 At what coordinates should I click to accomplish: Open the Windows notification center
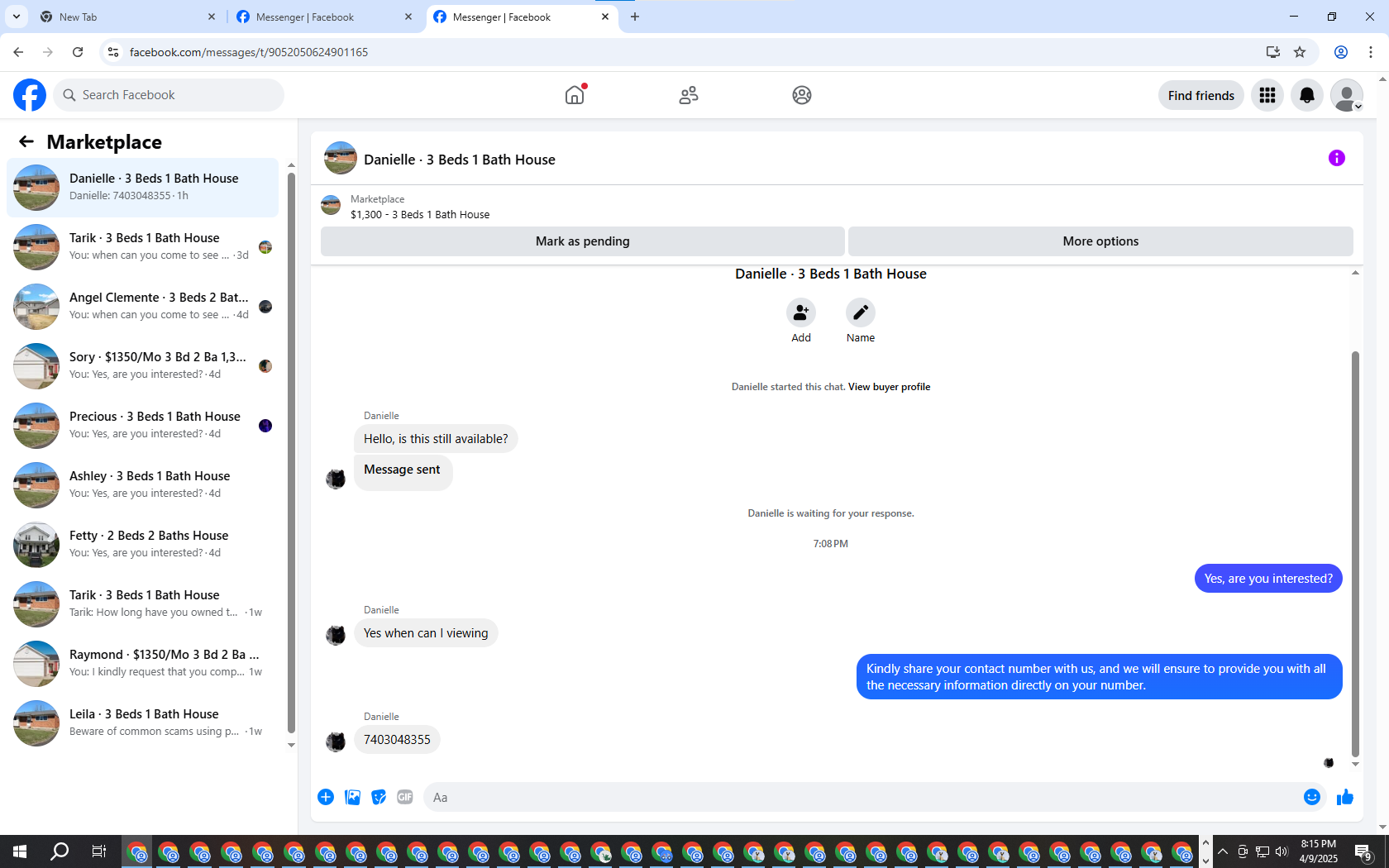click(1364, 851)
